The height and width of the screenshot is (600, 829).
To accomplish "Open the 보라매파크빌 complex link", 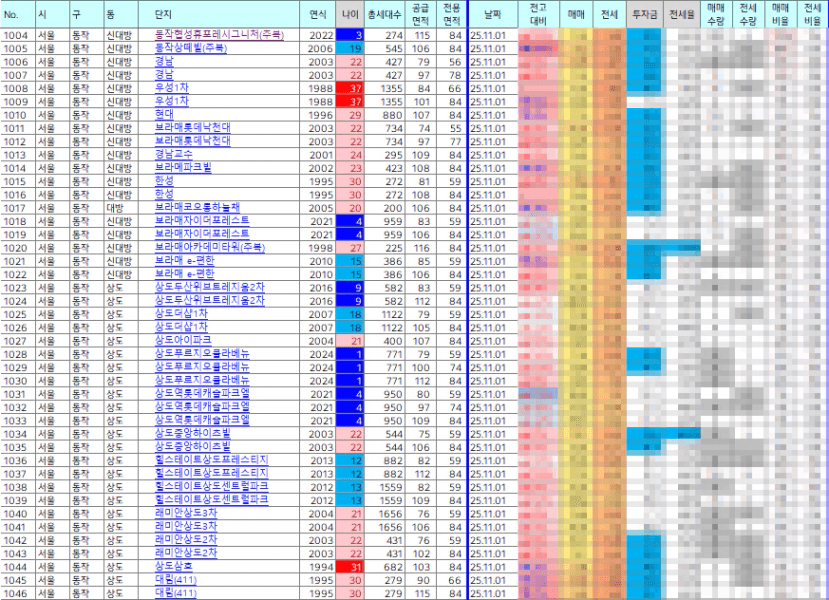I will [183, 168].
